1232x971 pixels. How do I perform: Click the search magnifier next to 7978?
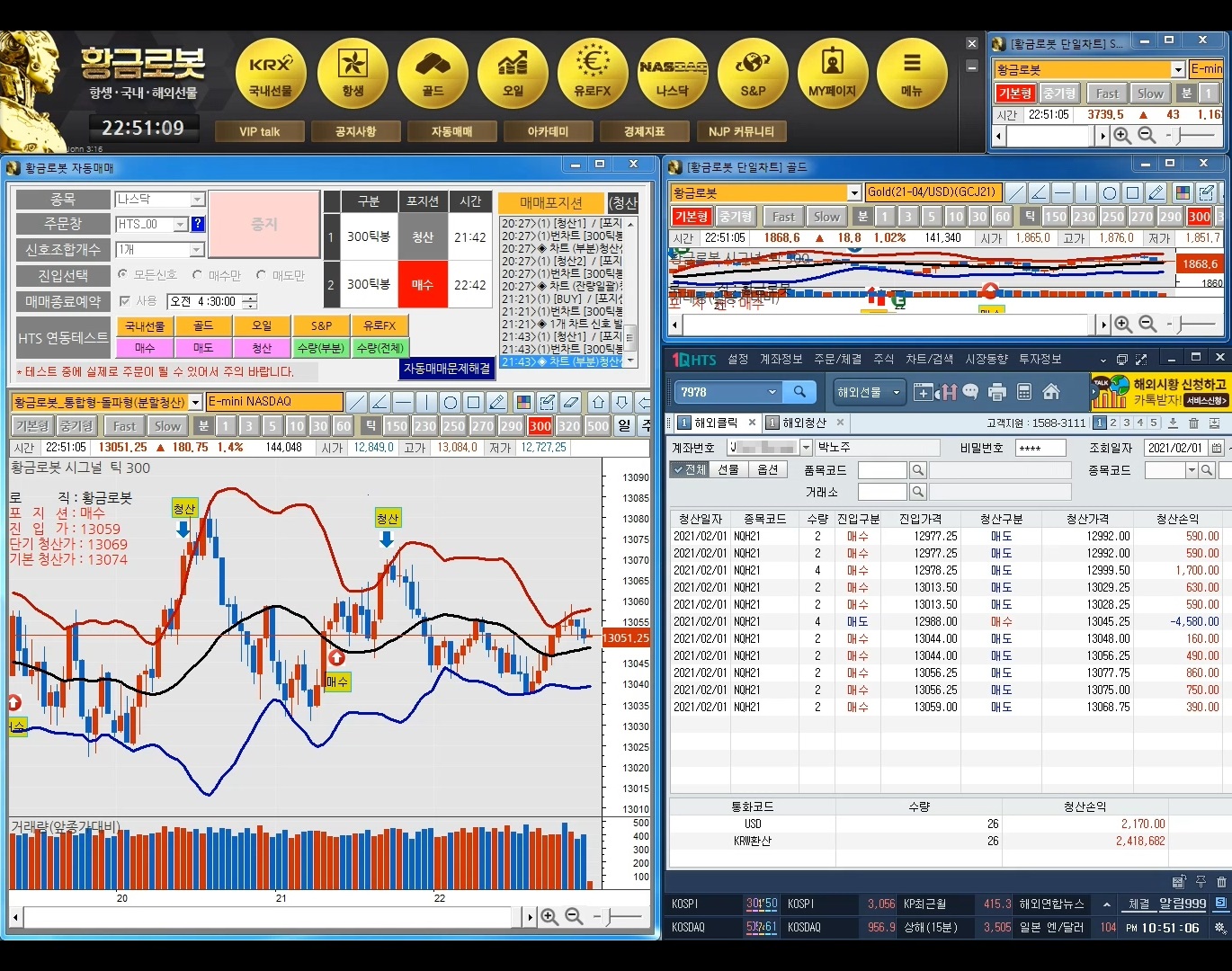click(x=799, y=392)
